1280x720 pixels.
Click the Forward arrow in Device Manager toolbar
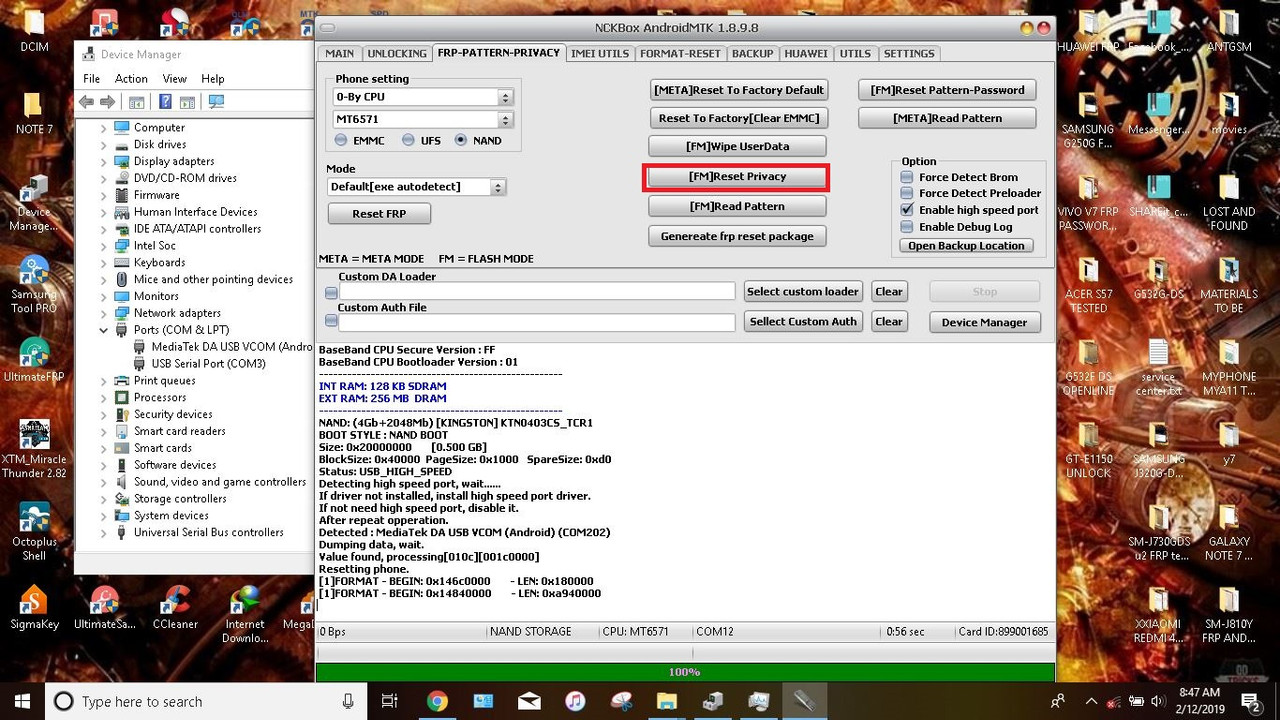[x=106, y=102]
